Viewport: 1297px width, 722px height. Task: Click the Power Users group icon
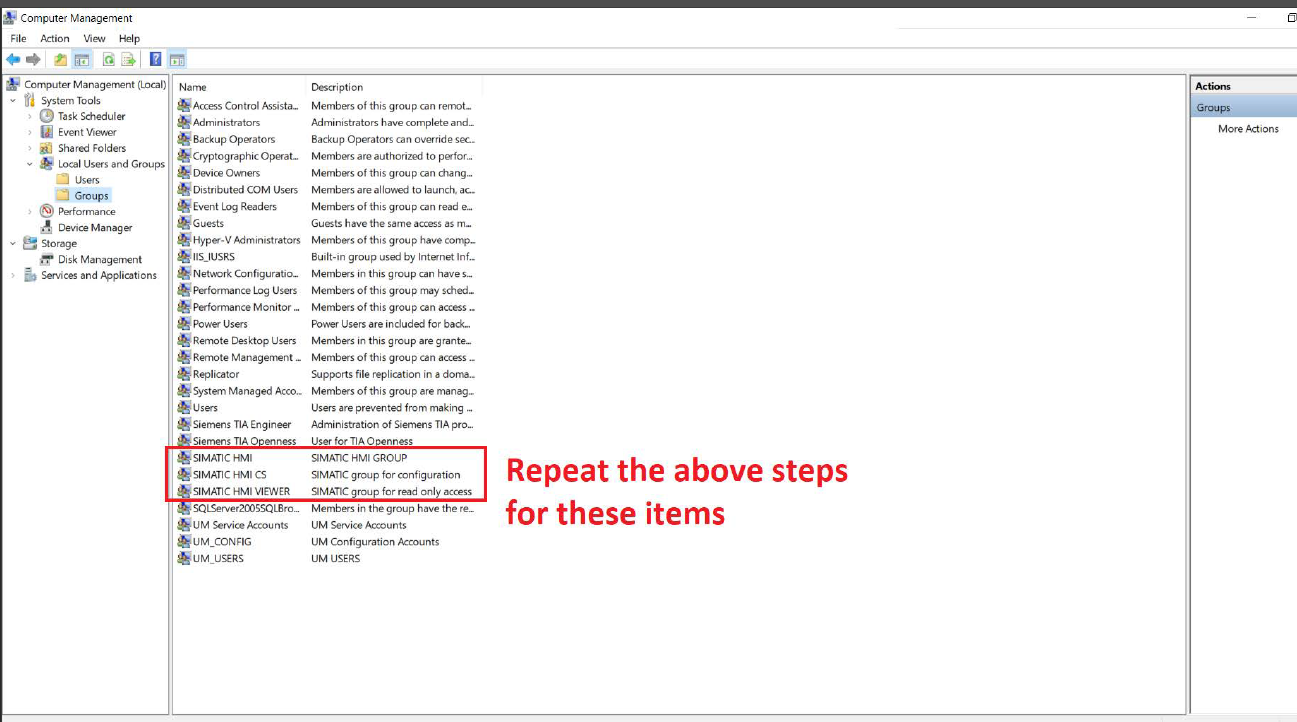(x=184, y=324)
